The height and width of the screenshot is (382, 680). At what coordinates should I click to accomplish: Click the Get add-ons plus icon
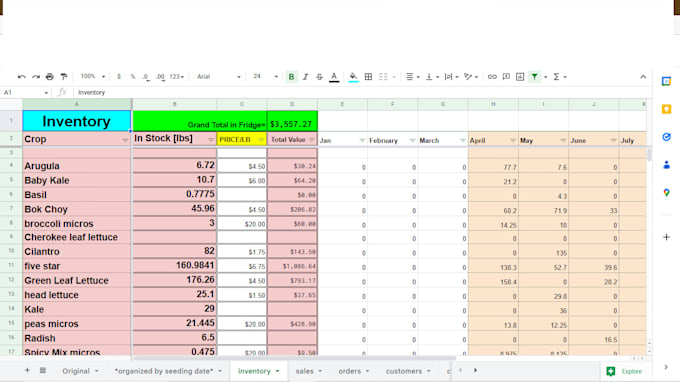(666, 237)
